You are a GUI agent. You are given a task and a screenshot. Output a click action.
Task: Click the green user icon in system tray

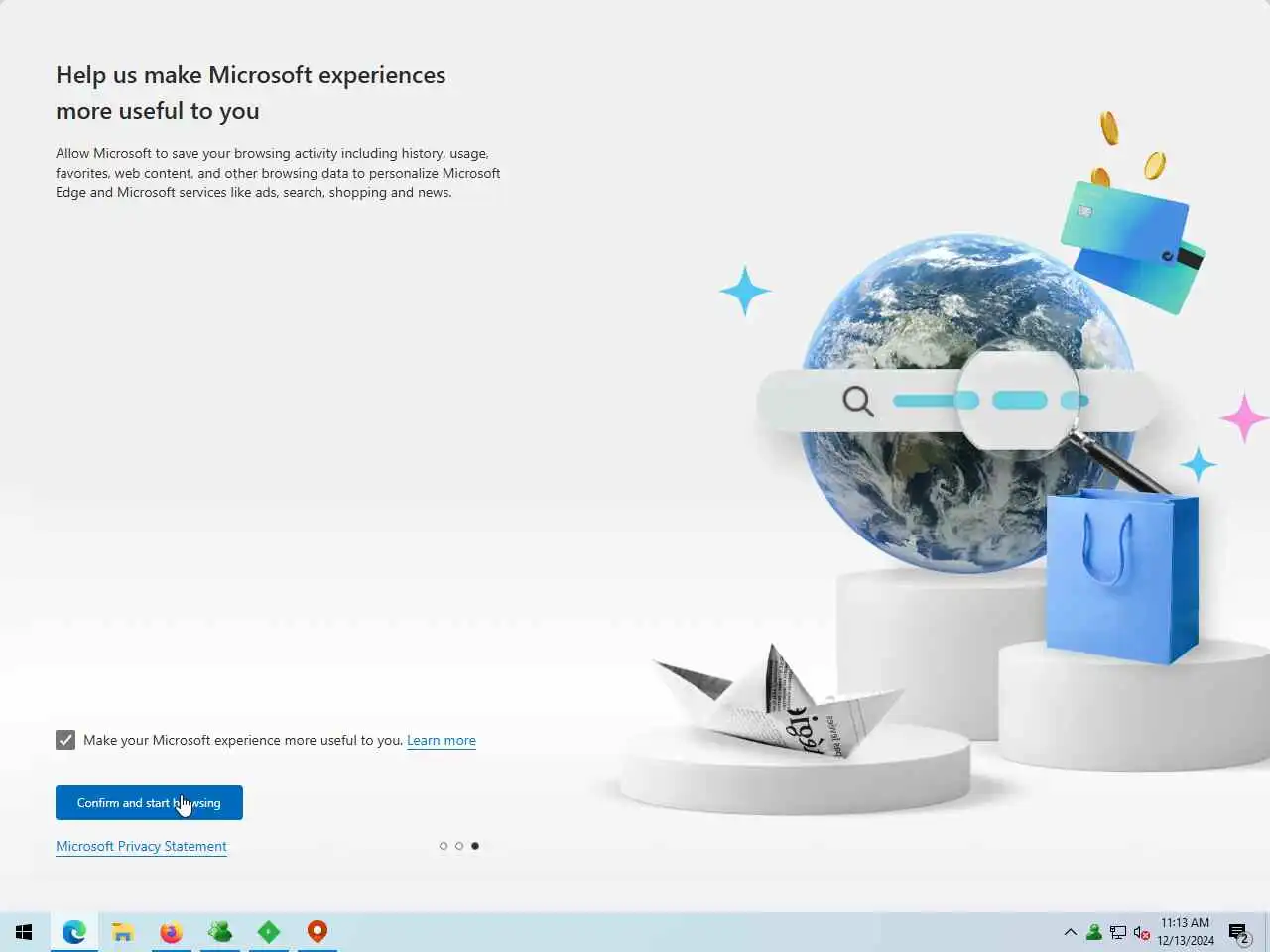pos(1093,932)
